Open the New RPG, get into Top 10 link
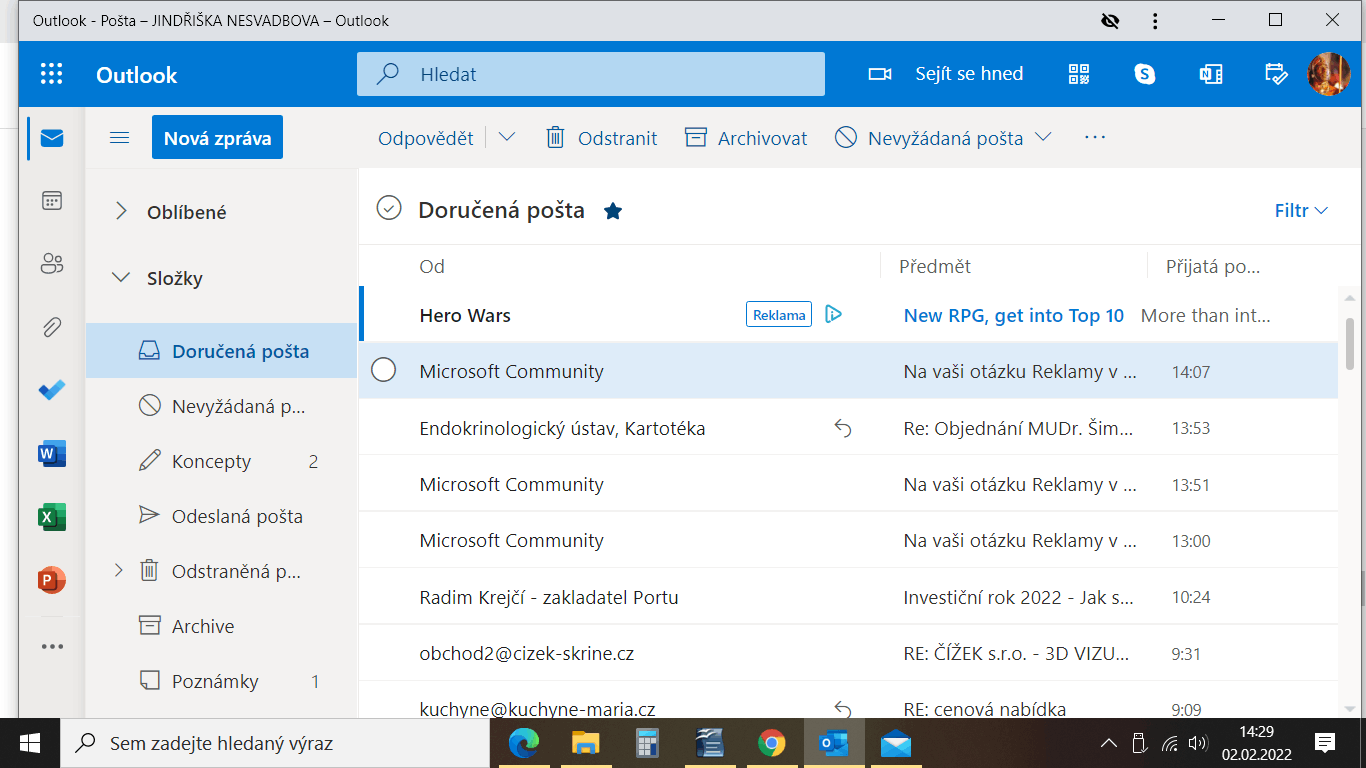1366x768 pixels. 1014,315
